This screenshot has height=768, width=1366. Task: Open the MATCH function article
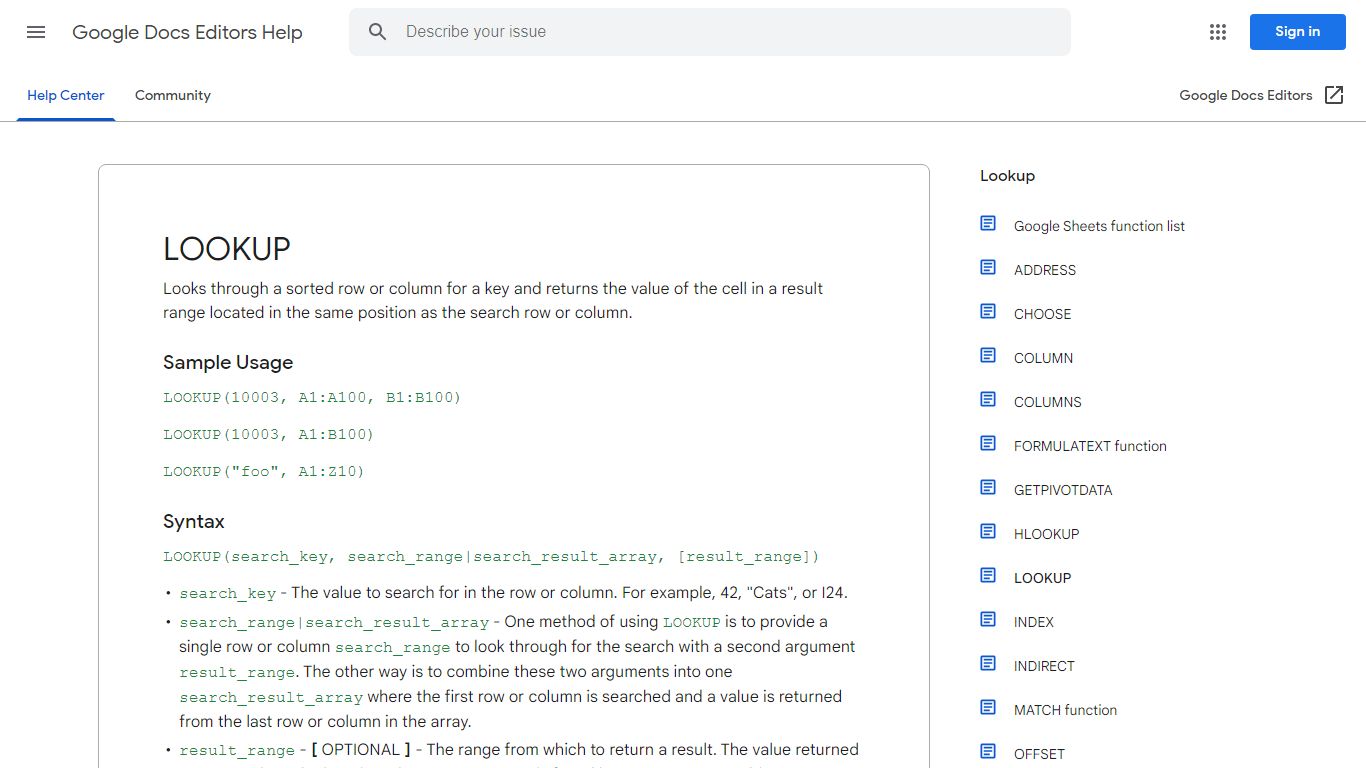click(x=1065, y=710)
